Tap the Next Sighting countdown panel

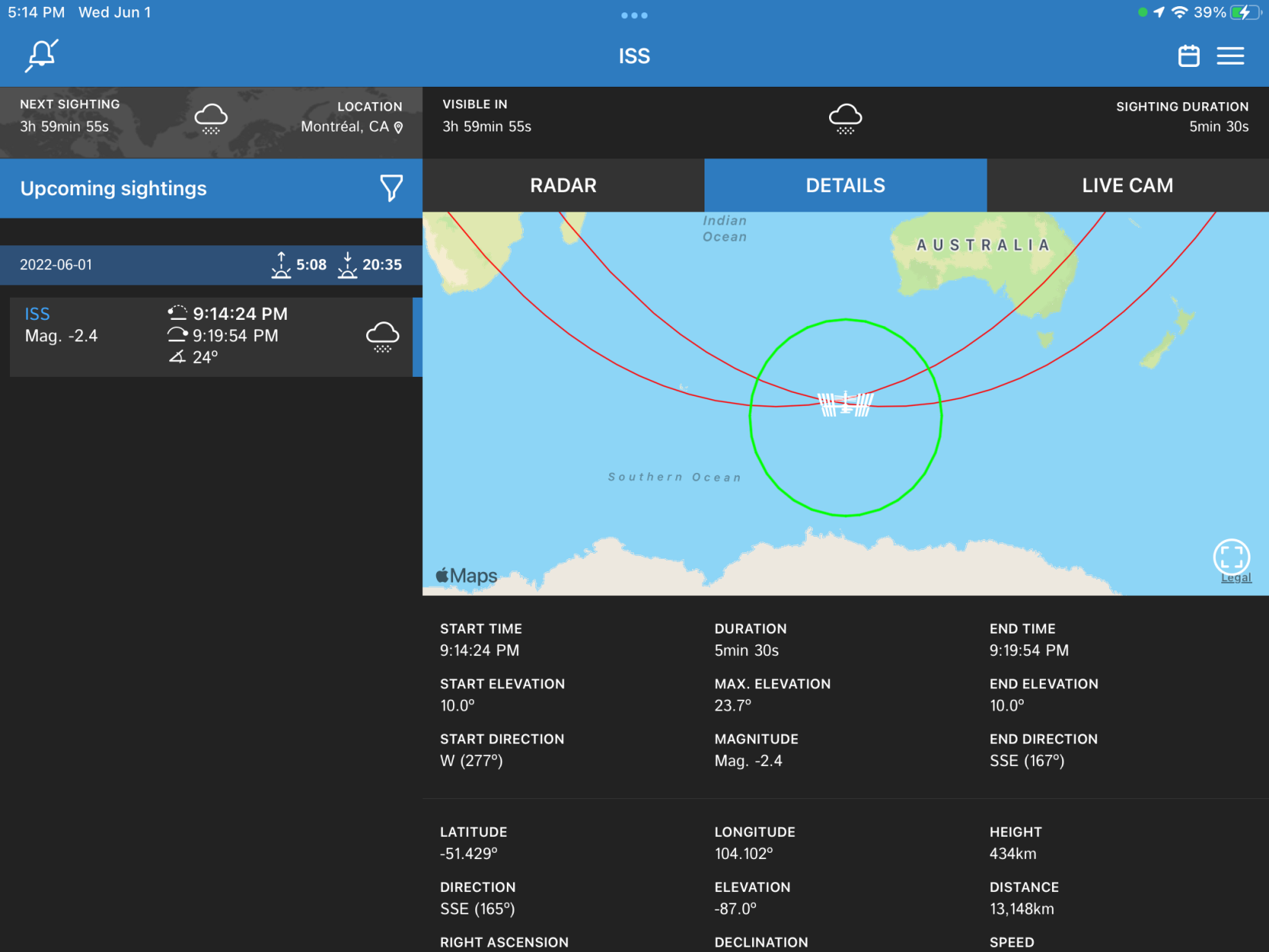[69, 117]
